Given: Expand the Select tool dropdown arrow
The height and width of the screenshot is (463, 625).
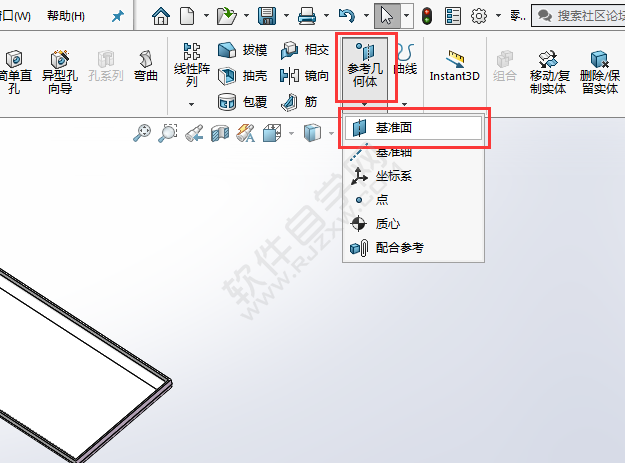Looking at the screenshot, I should (x=407, y=16).
